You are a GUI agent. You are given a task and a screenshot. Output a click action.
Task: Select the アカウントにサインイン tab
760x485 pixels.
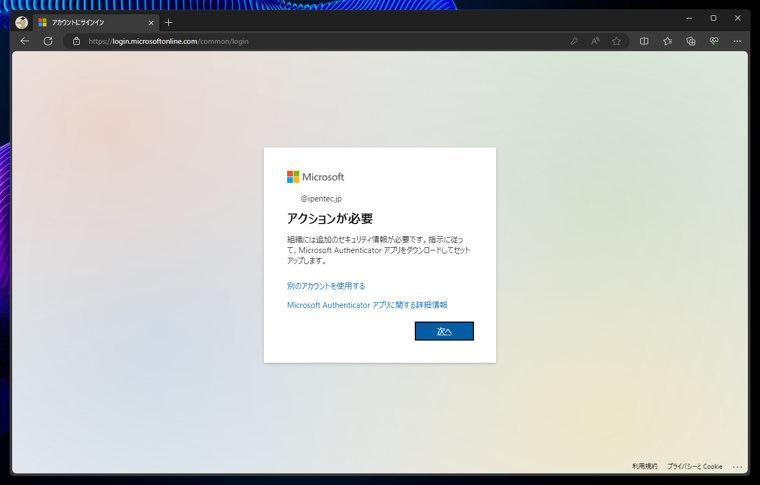click(95, 22)
